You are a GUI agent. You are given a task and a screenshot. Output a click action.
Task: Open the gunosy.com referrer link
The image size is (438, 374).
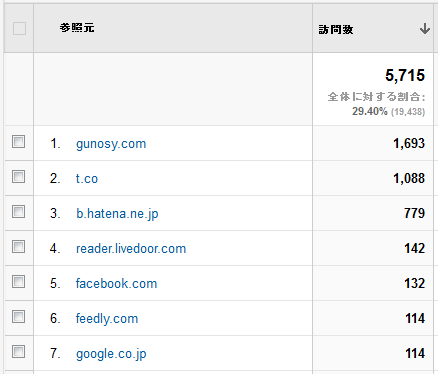pyautogui.click(x=111, y=144)
